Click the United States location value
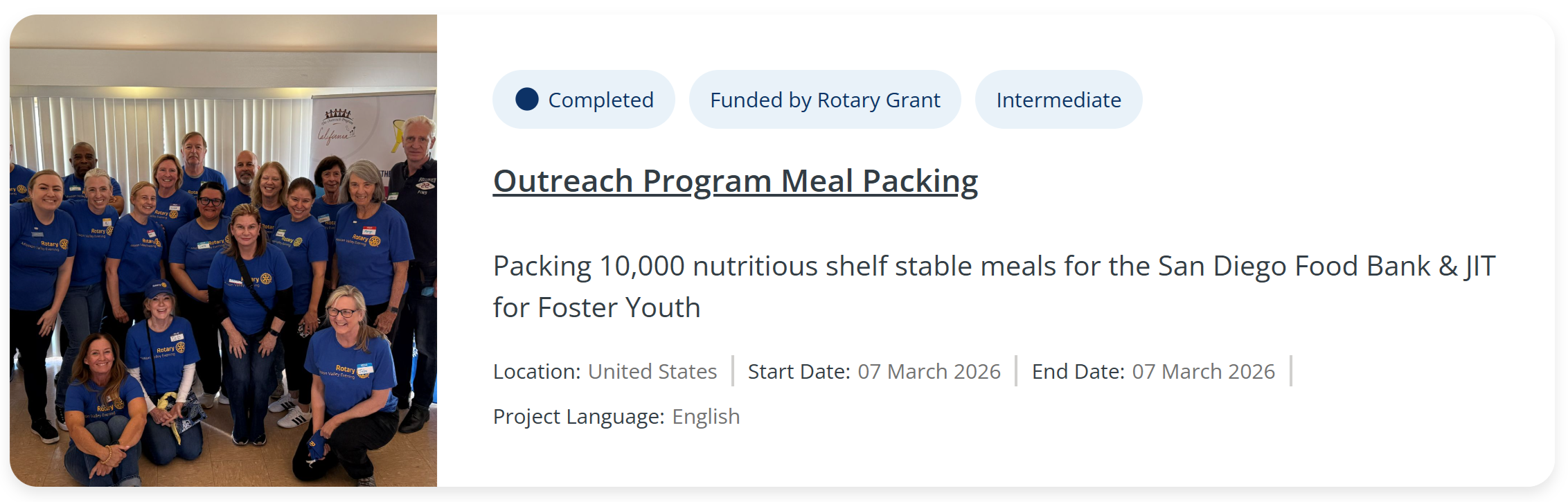 click(652, 372)
